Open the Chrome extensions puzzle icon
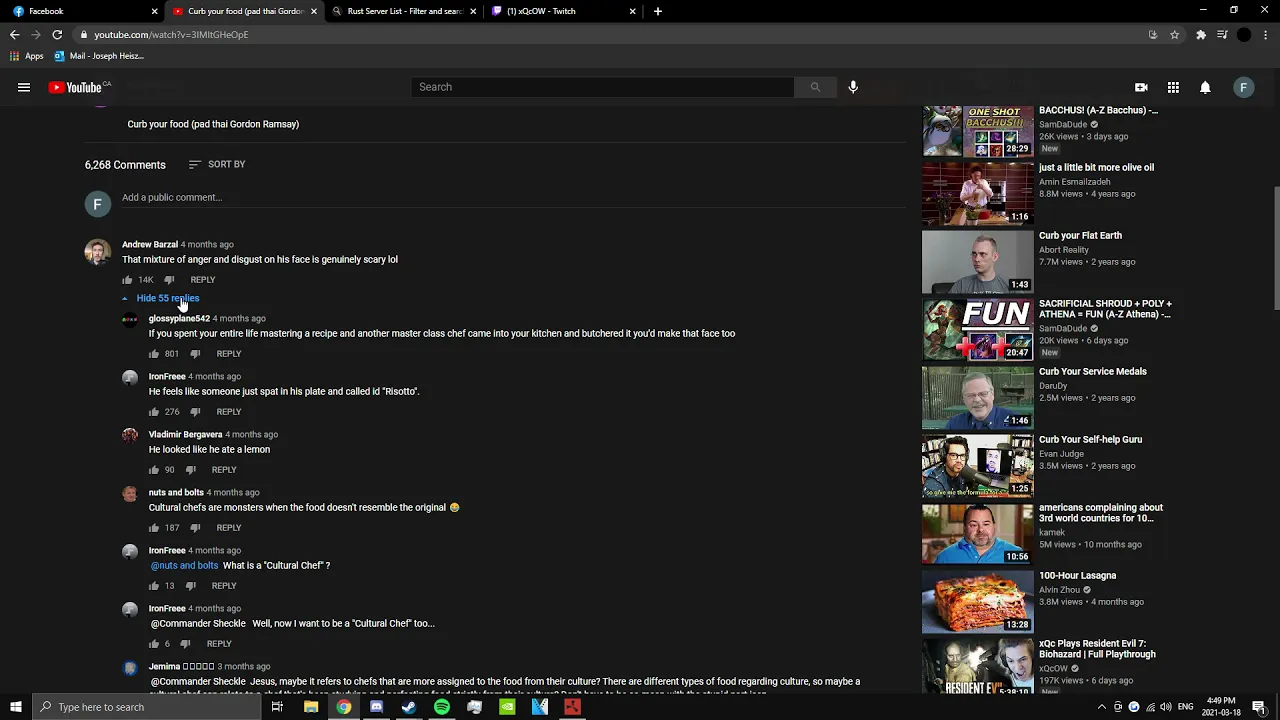Image resolution: width=1280 pixels, height=720 pixels. [x=1201, y=34]
